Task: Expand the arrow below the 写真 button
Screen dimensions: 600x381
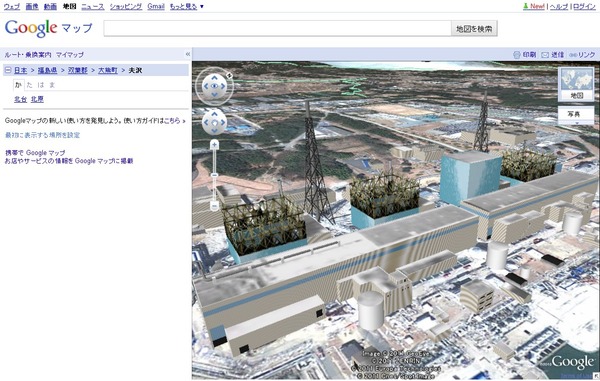Action: pos(576,123)
